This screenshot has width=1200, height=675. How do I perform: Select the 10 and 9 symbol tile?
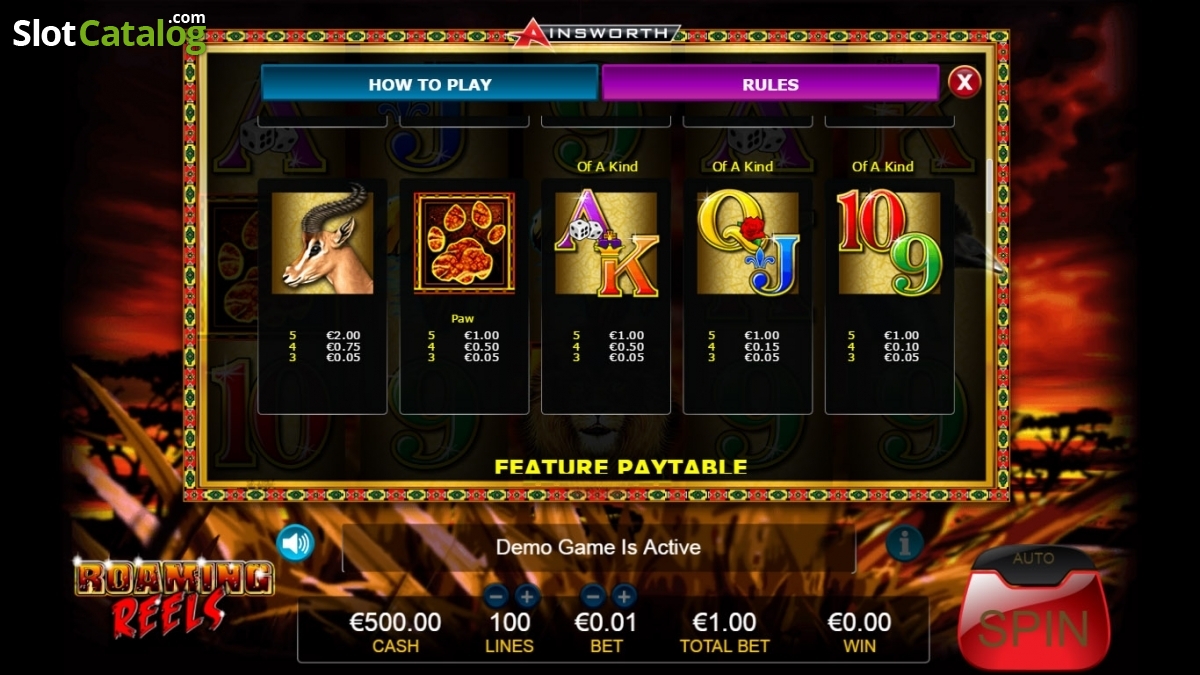889,243
